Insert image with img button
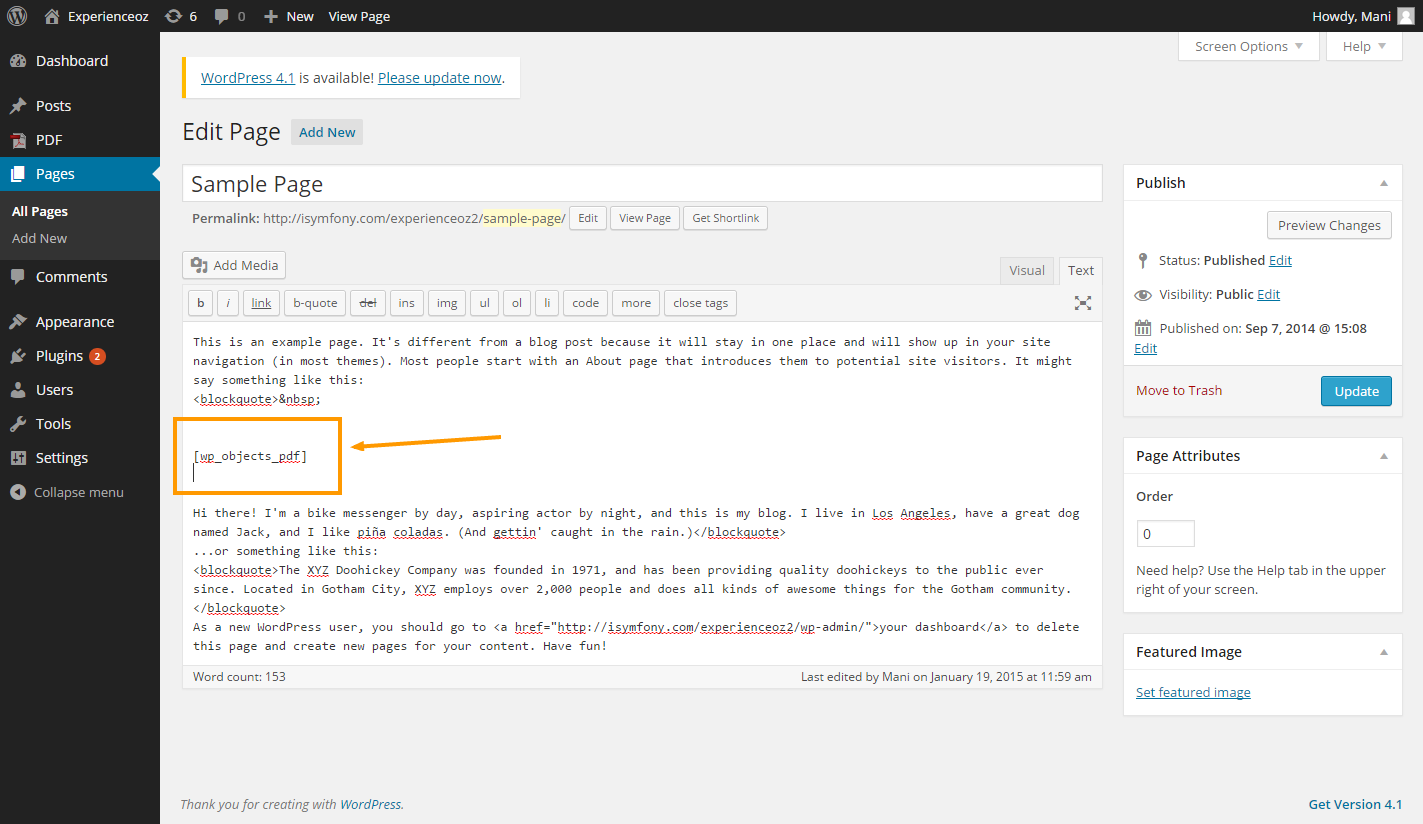Image resolution: width=1423 pixels, height=824 pixels. 447,303
